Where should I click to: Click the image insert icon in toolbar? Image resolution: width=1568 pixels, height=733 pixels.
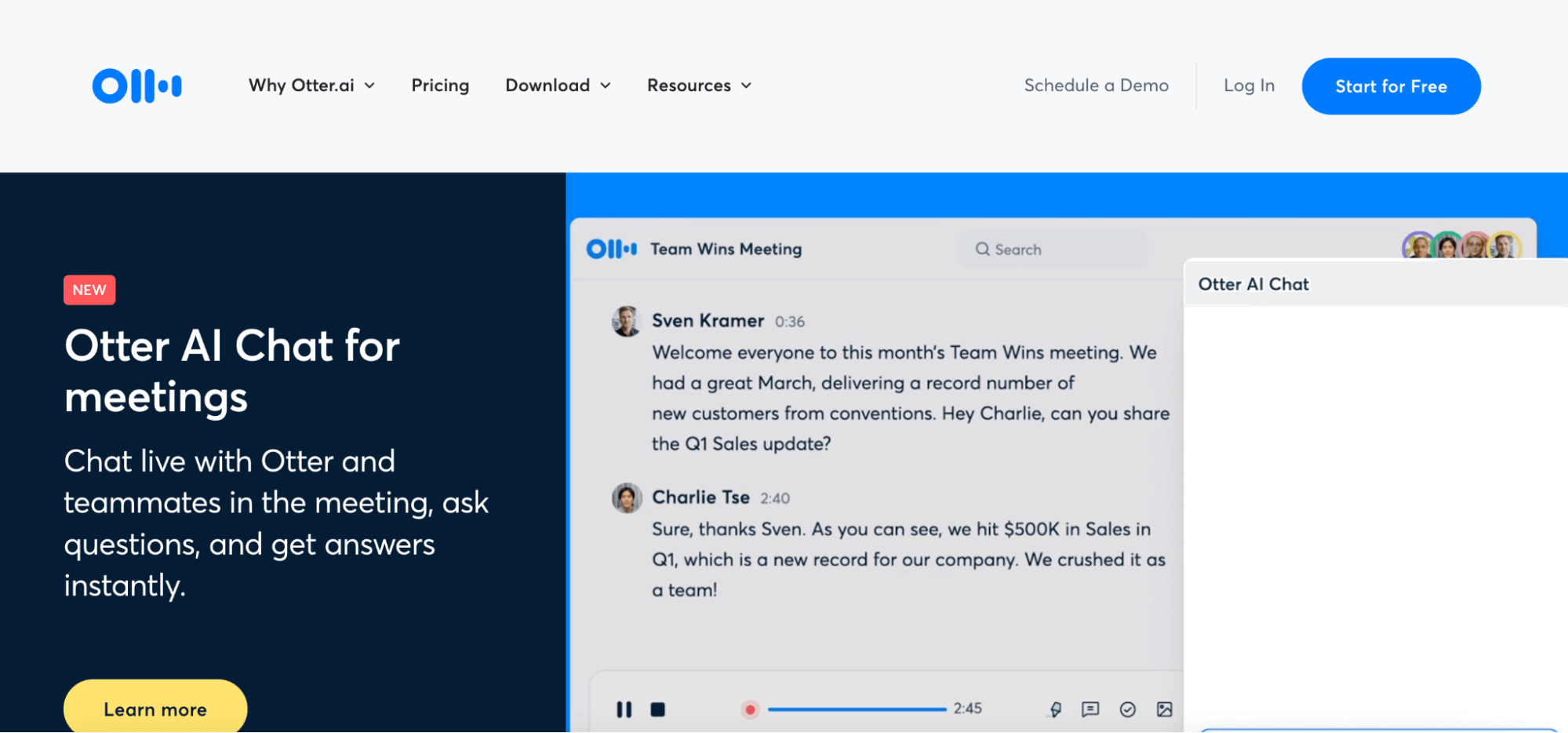pos(1164,709)
